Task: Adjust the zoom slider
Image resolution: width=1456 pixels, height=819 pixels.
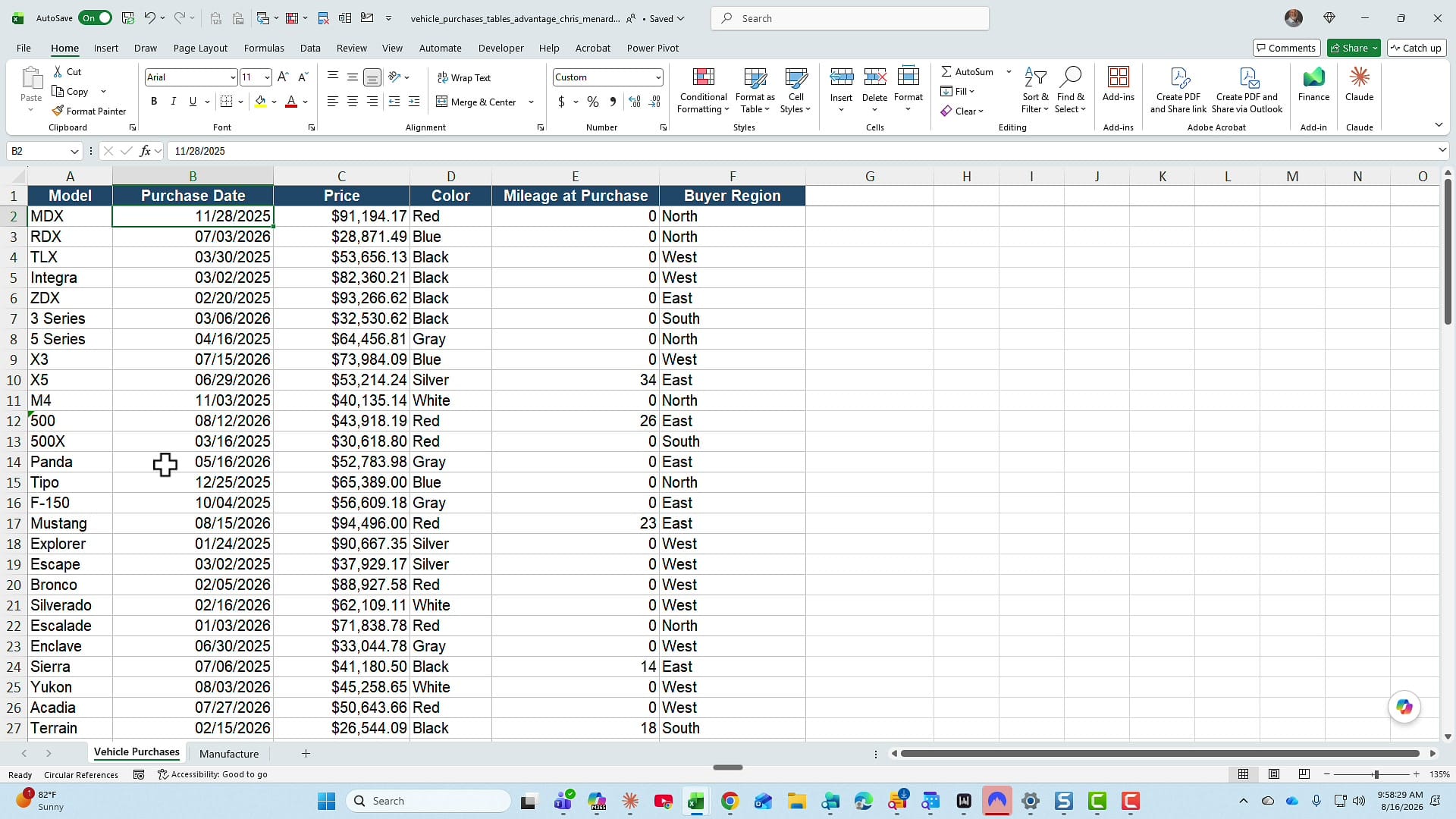Action: coord(1376,774)
